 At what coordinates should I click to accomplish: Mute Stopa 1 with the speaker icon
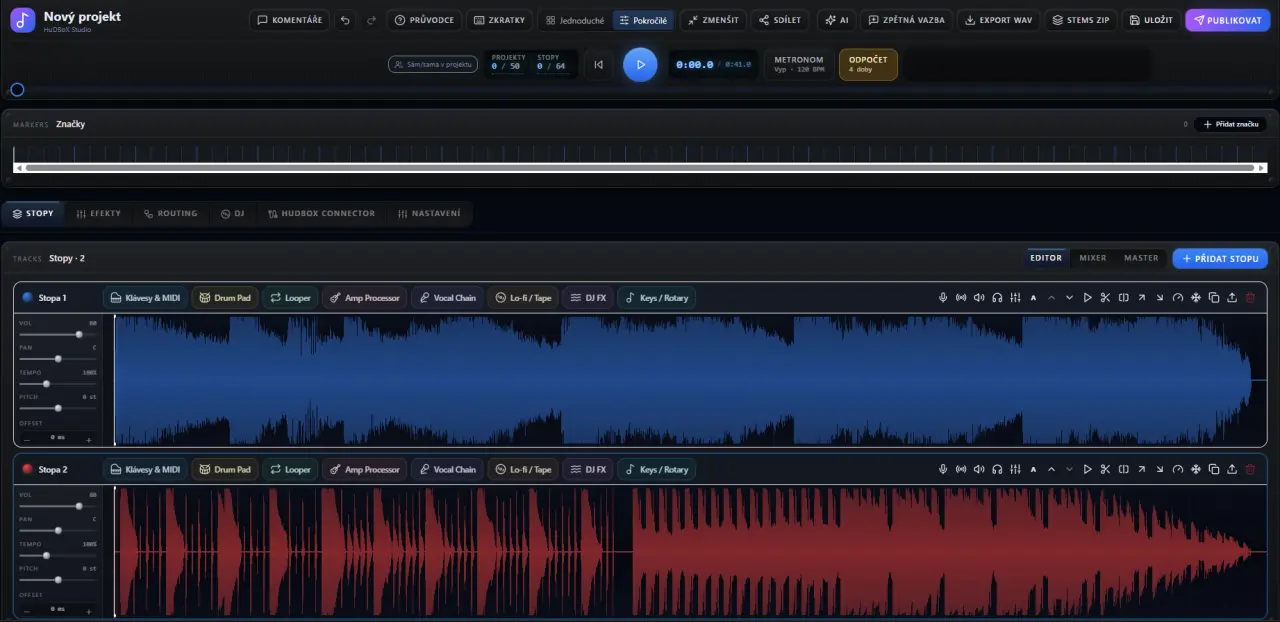click(x=979, y=298)
